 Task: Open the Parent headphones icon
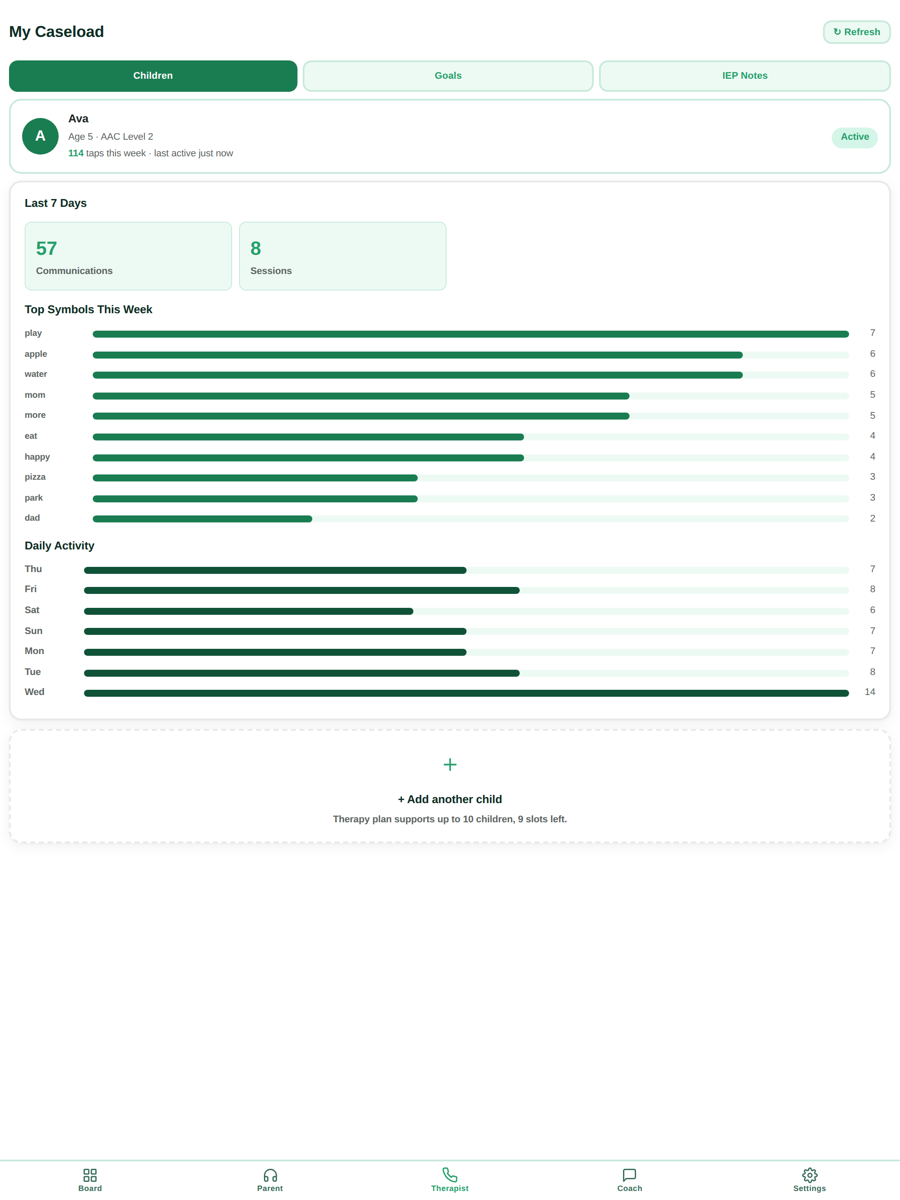tap(270, 1175)
